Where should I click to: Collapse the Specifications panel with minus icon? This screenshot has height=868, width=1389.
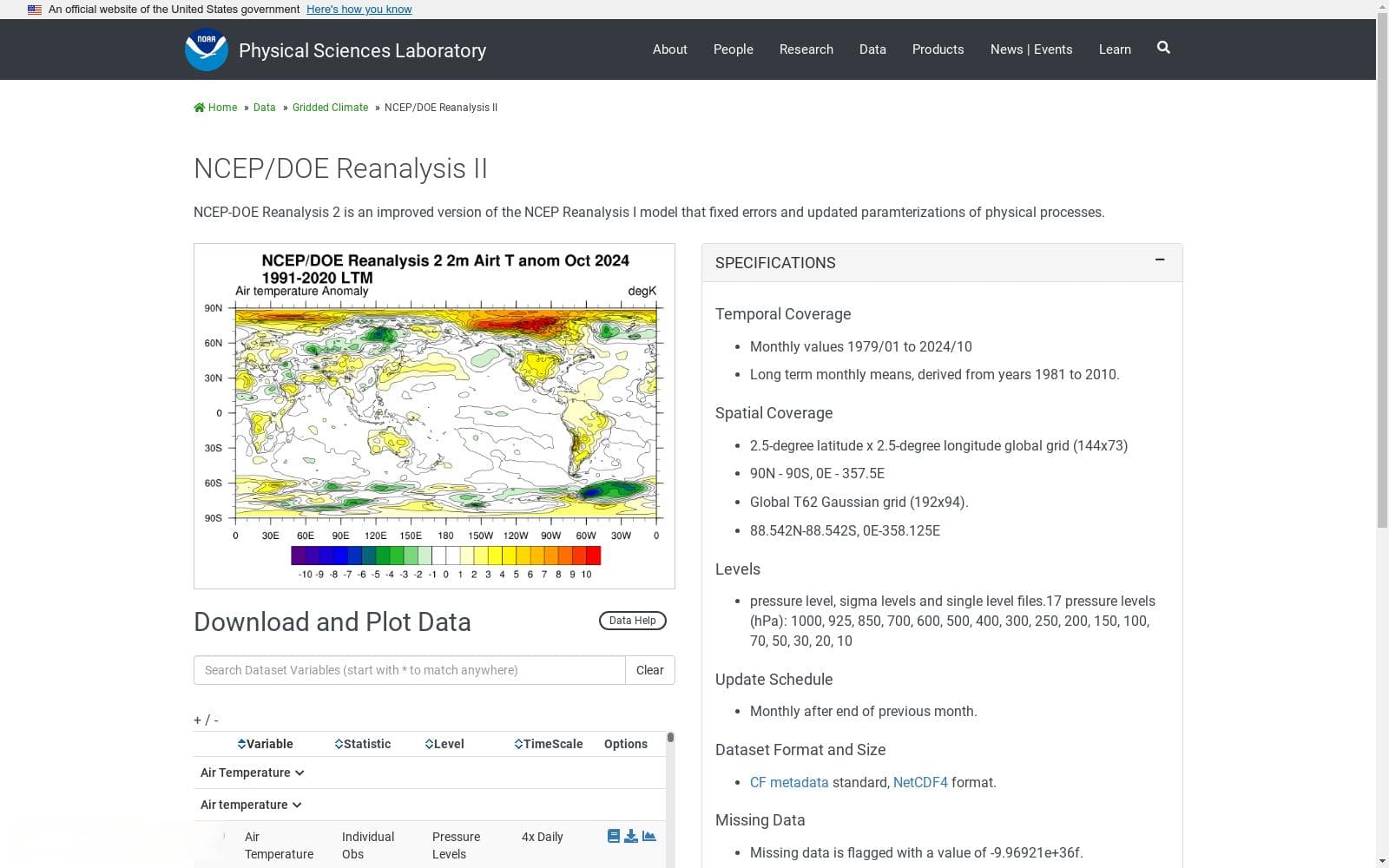click(1159, 260)
